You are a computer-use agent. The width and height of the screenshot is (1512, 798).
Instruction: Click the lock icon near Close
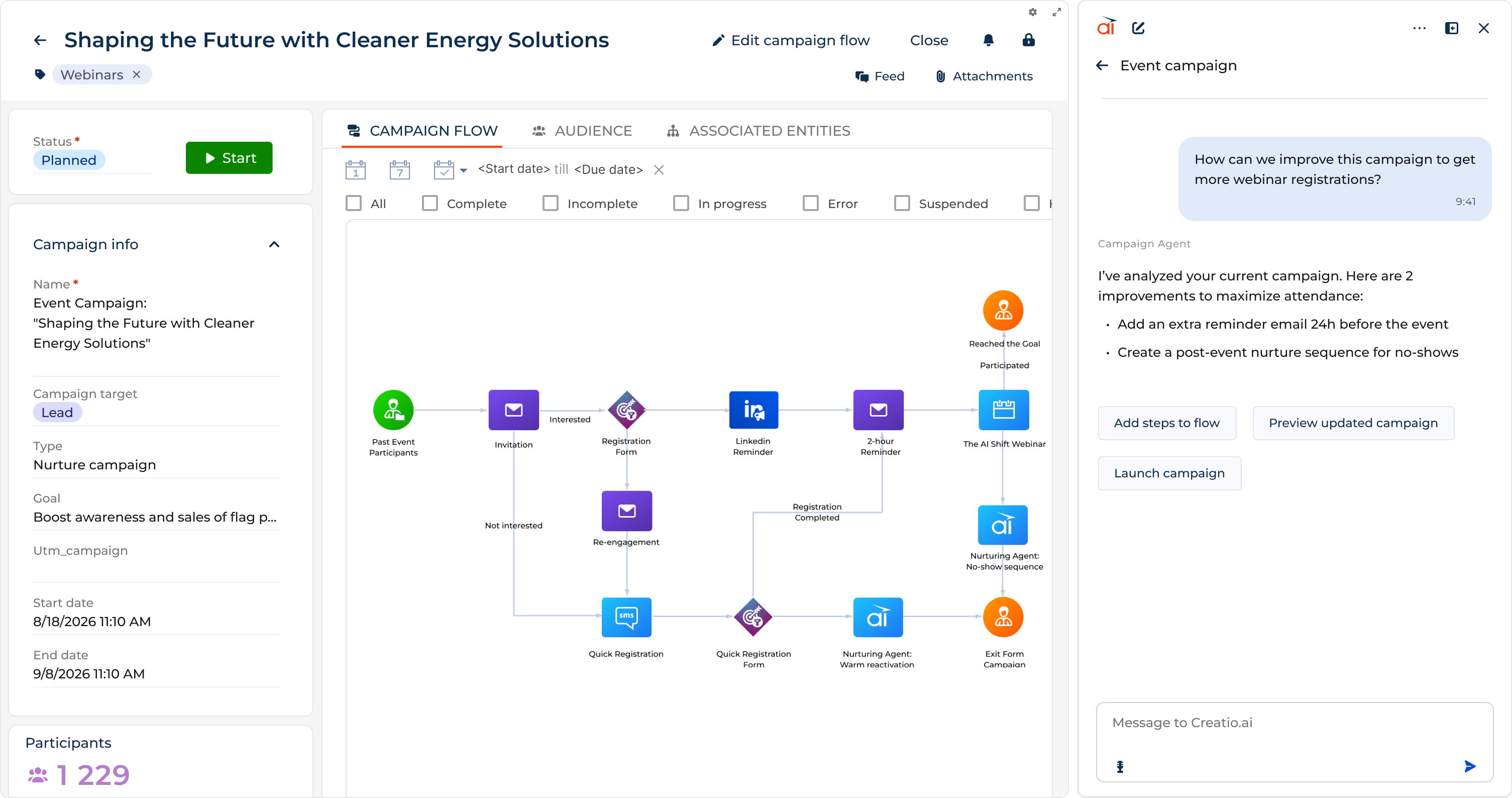point(1028,40)
